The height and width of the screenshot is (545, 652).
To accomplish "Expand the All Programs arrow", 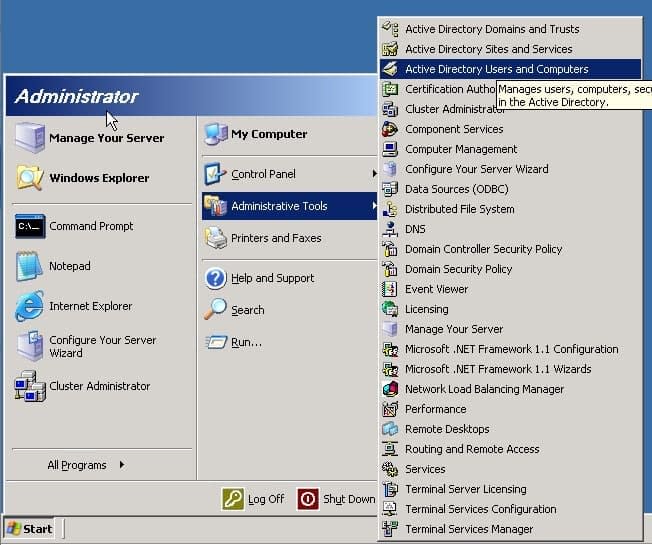I will 122,464.
